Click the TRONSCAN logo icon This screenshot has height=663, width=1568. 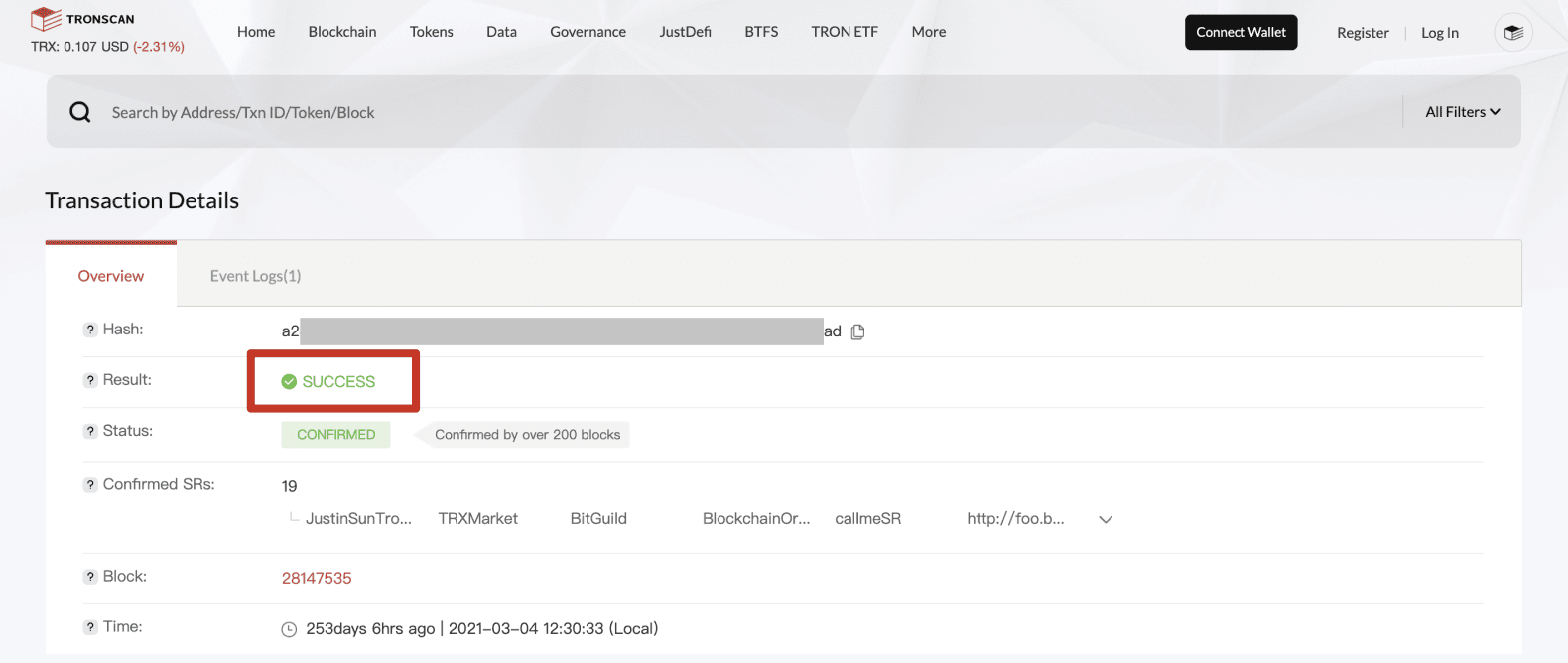(x=46, y=19)
